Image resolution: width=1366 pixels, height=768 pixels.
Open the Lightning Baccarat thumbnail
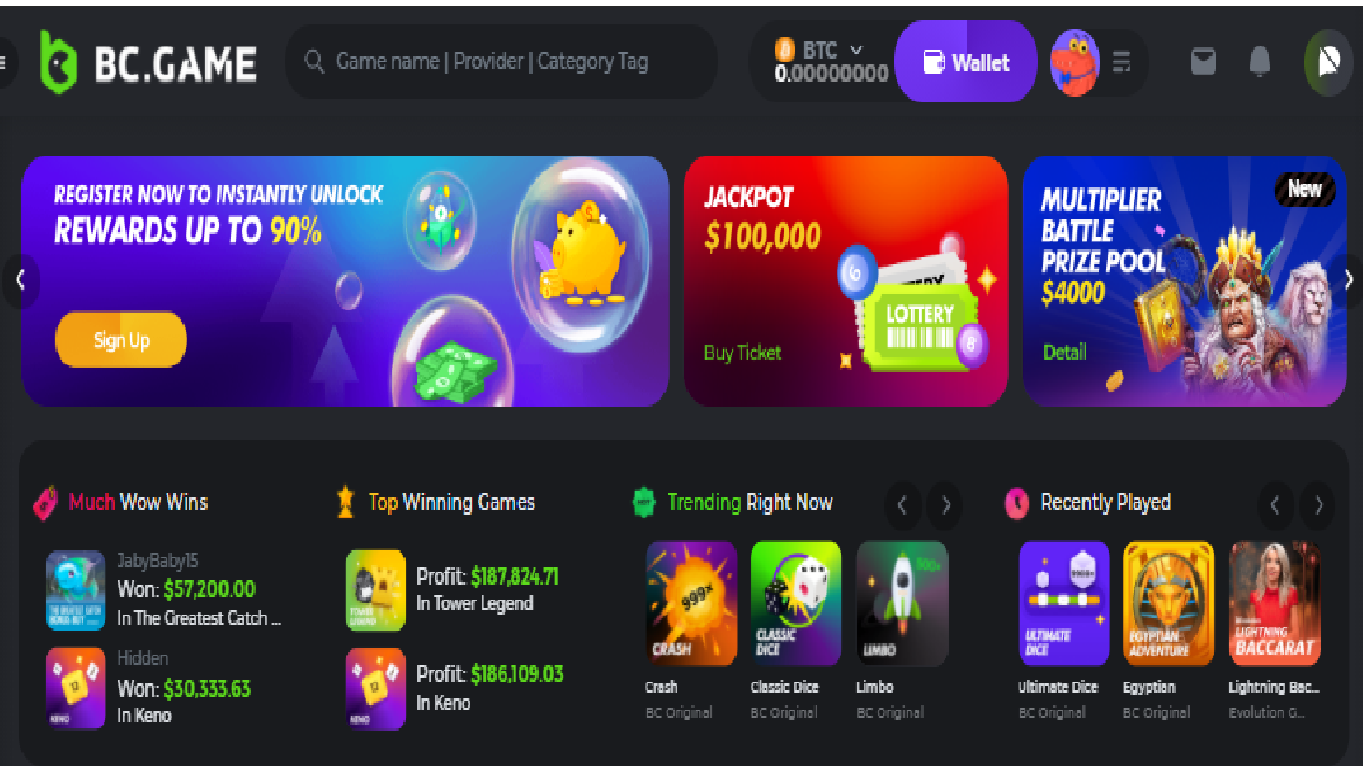[x=1274, y=604]
